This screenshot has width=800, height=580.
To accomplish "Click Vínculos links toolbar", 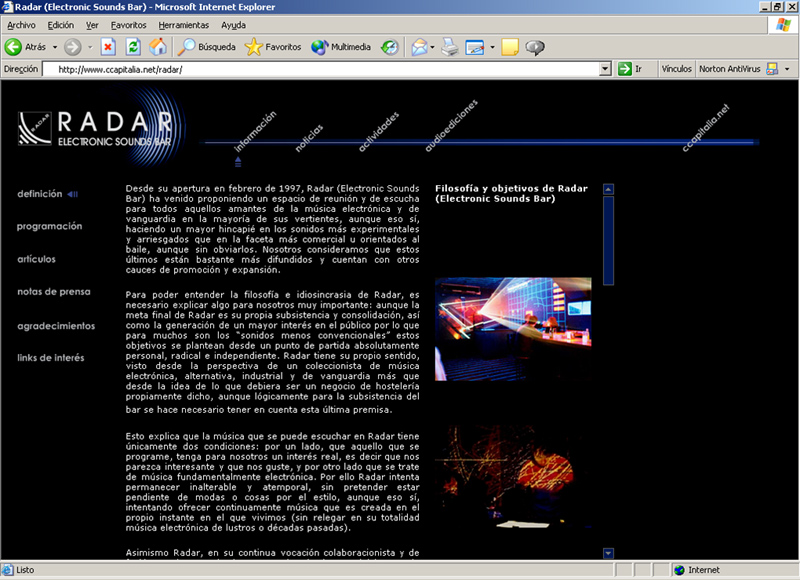I will coord(676,69).
